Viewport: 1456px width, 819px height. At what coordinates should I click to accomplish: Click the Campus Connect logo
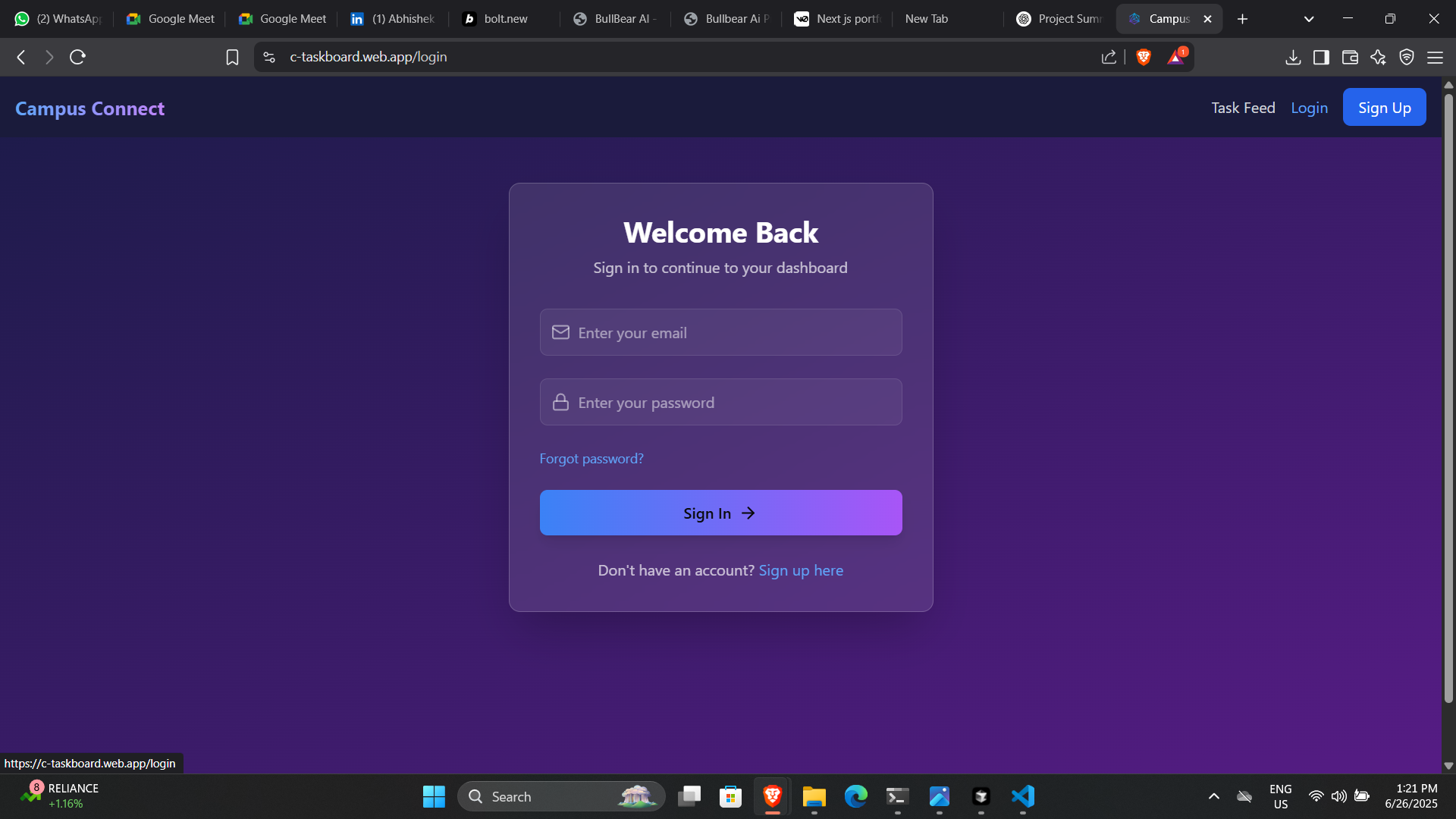(89, 108)
